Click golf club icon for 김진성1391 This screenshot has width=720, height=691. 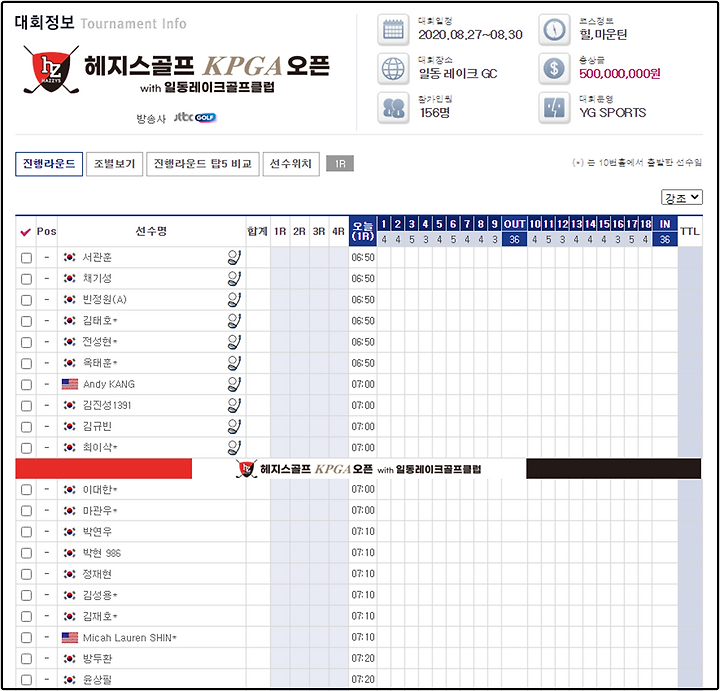[x=234, y=405]
